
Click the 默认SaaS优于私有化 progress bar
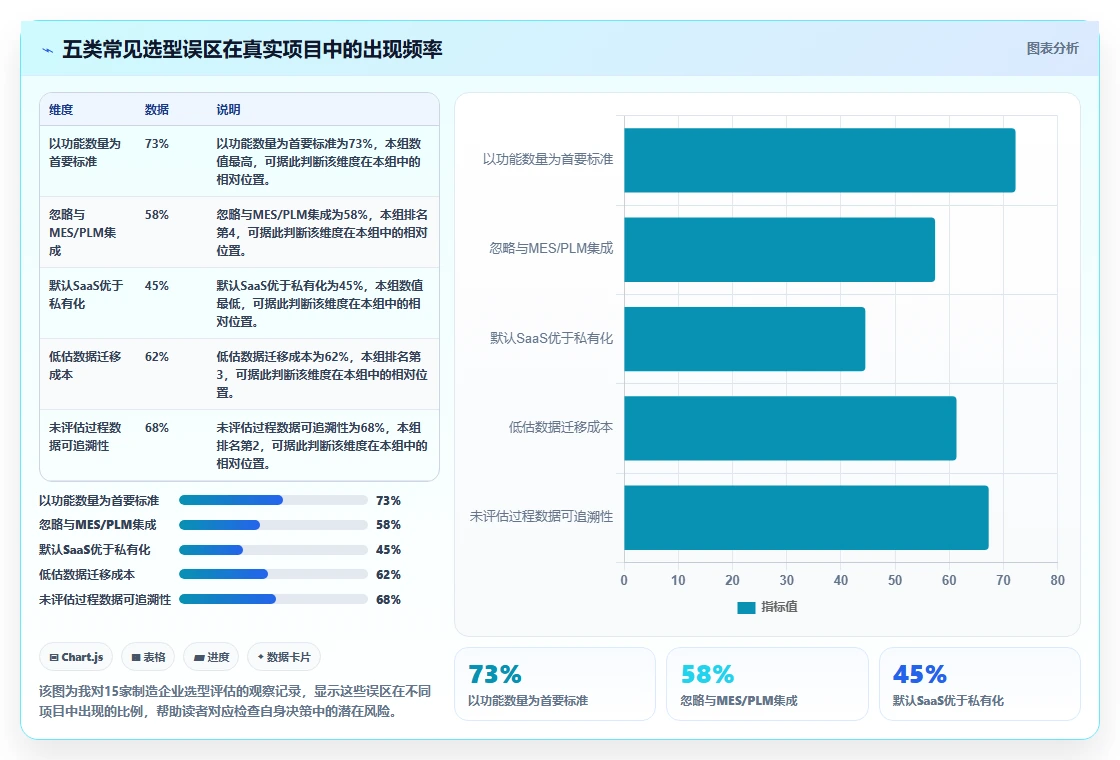(273, 550)
